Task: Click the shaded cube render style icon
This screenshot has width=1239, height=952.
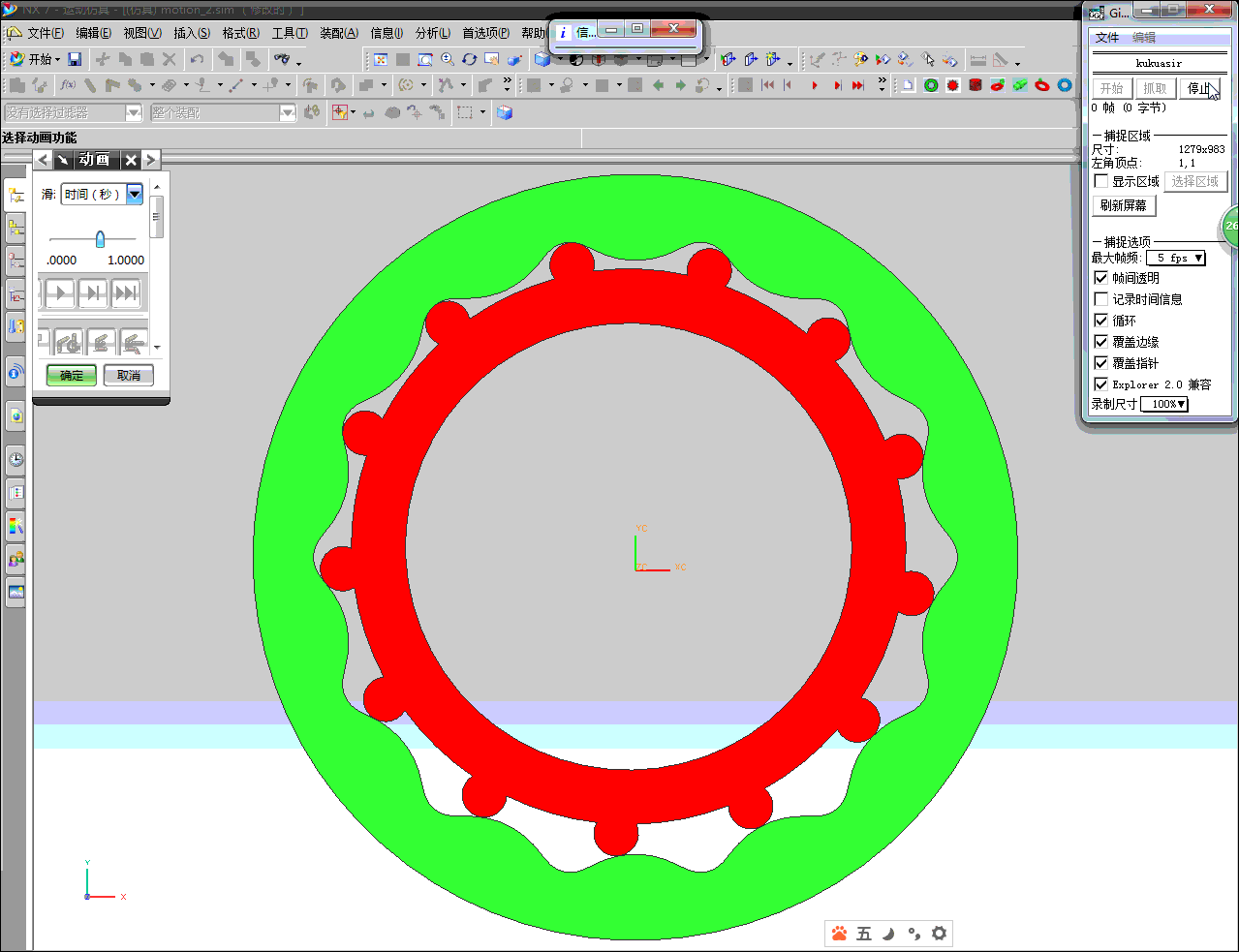Action: pos(542,59)
